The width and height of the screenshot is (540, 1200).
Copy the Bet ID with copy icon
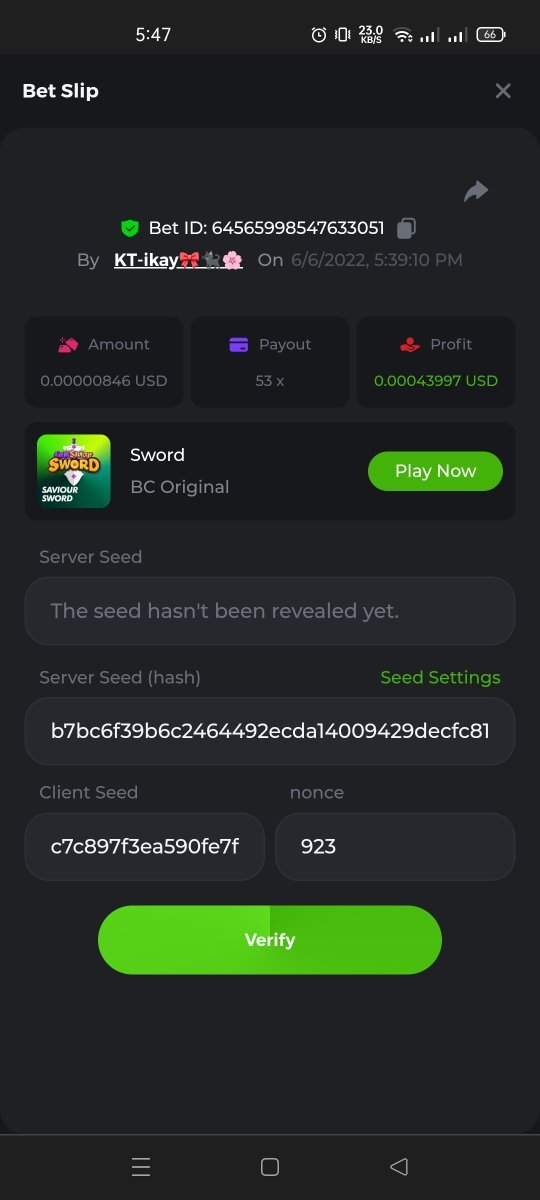click(406, 228)
